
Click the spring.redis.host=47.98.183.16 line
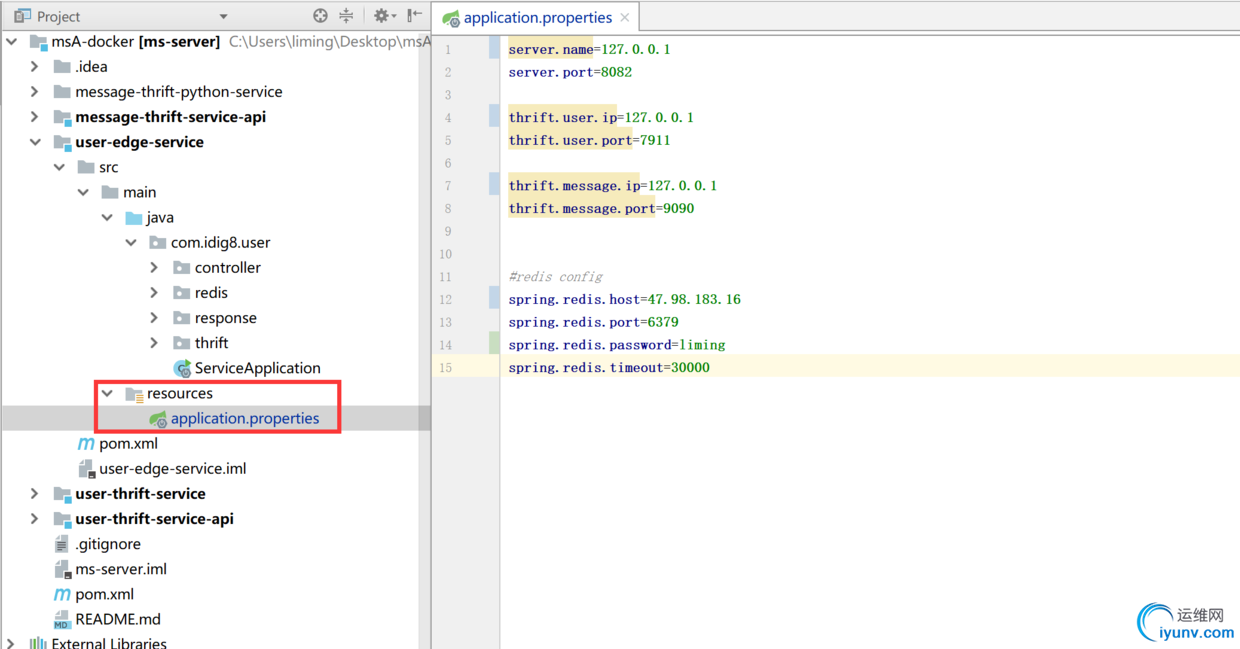coord(624,300)
